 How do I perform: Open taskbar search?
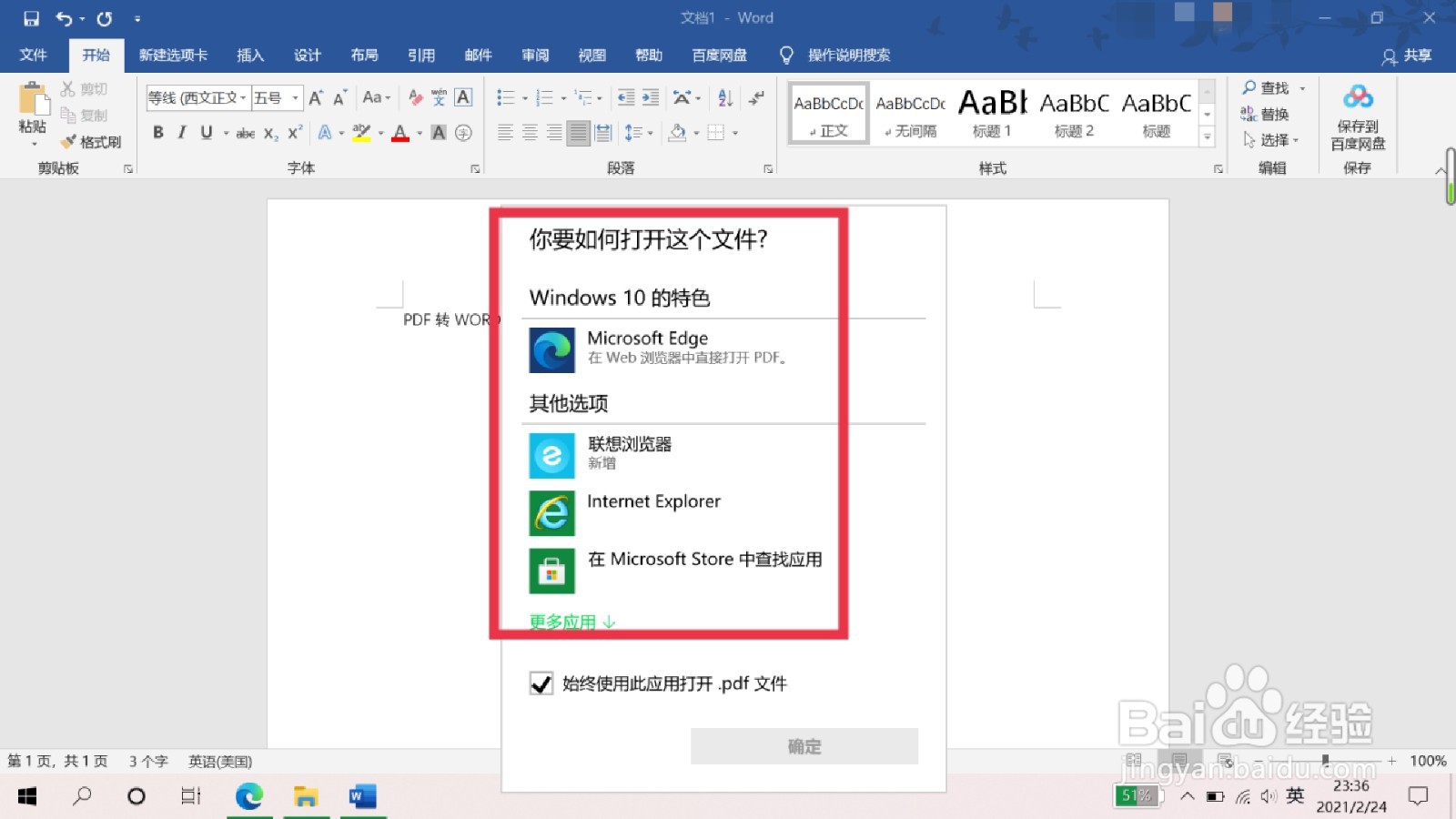[x=82, y=796]
